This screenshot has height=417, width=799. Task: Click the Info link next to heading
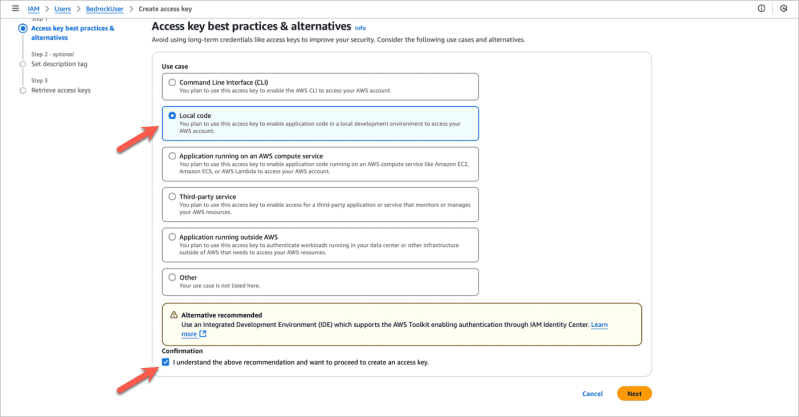360,28
